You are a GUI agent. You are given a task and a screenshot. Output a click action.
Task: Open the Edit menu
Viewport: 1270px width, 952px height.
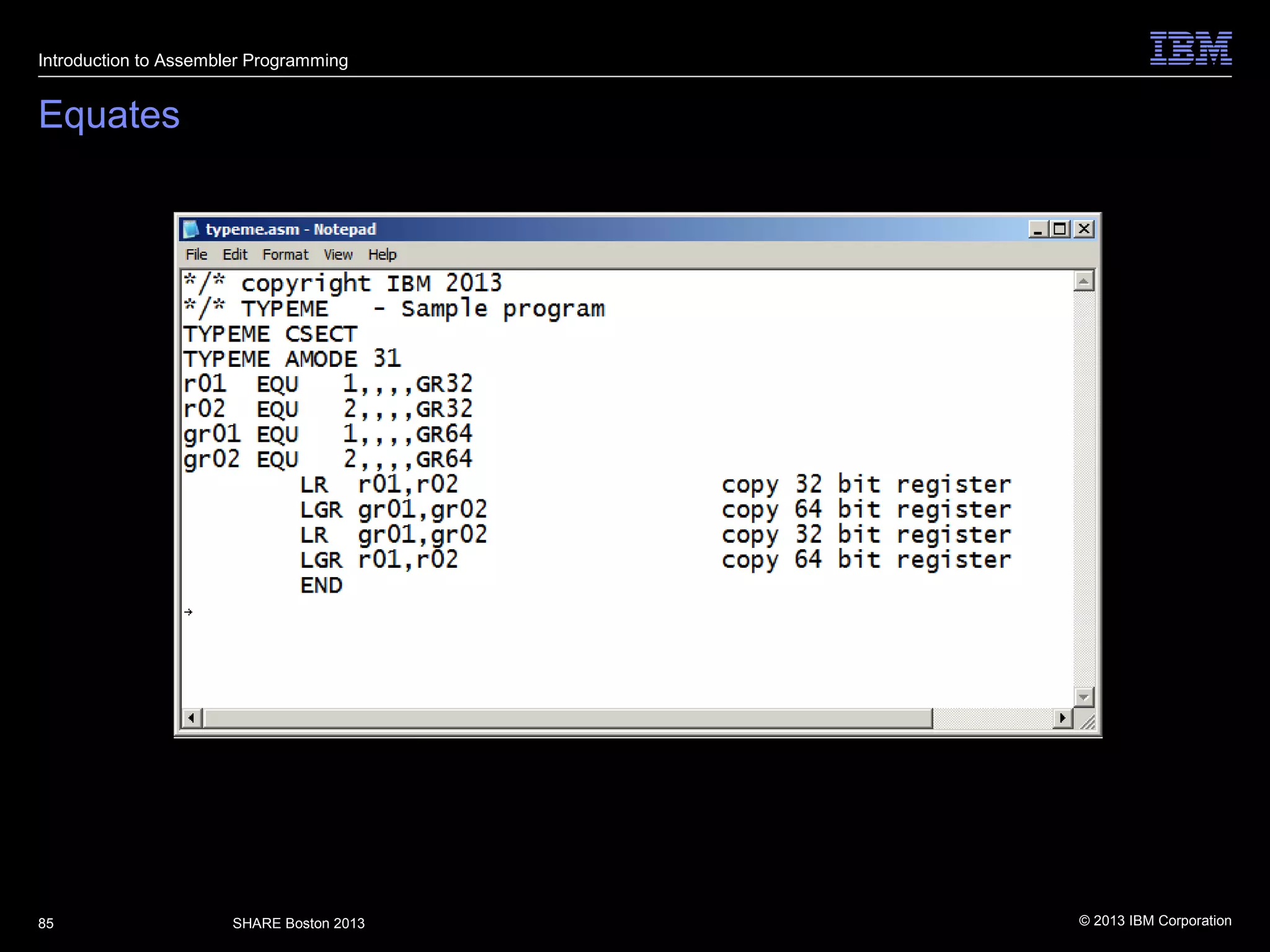point(235,255)
